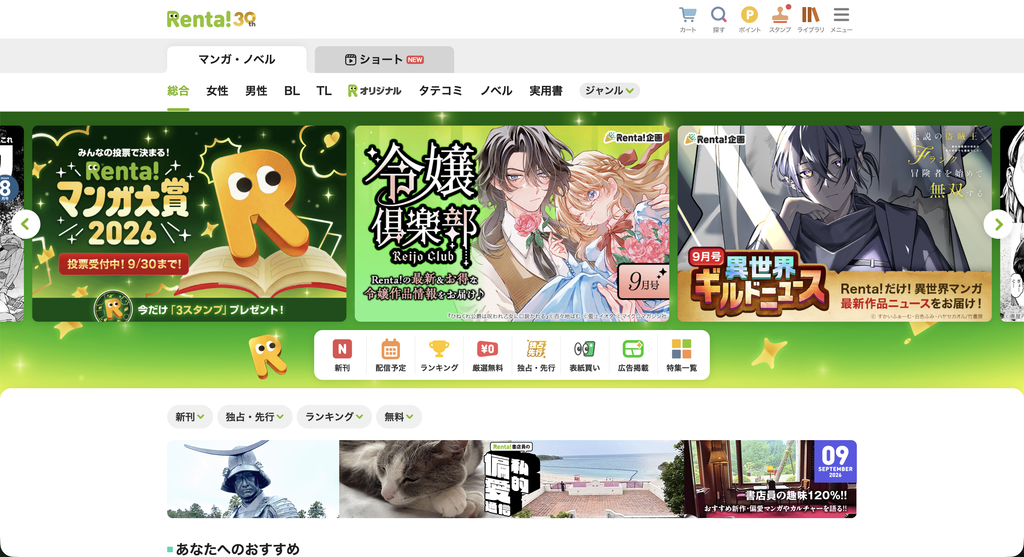This screenshot has height=557, width=1024.
Task: Select タテコミ category
Action: click(x=440, y=91)
